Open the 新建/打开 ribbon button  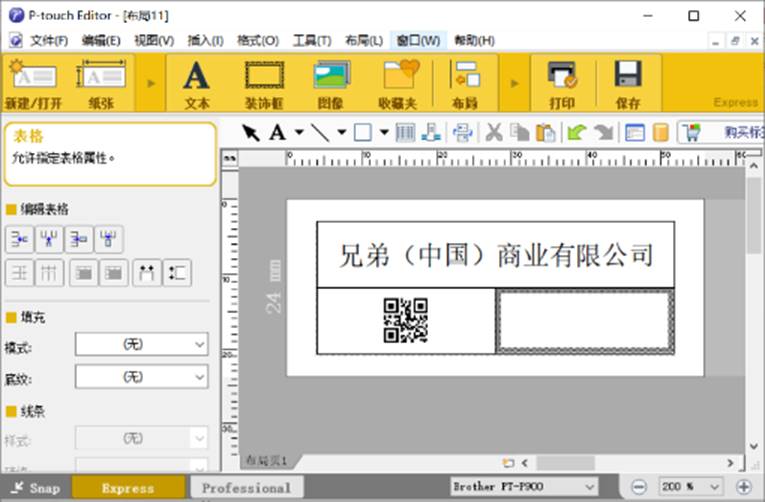(33, 84)
